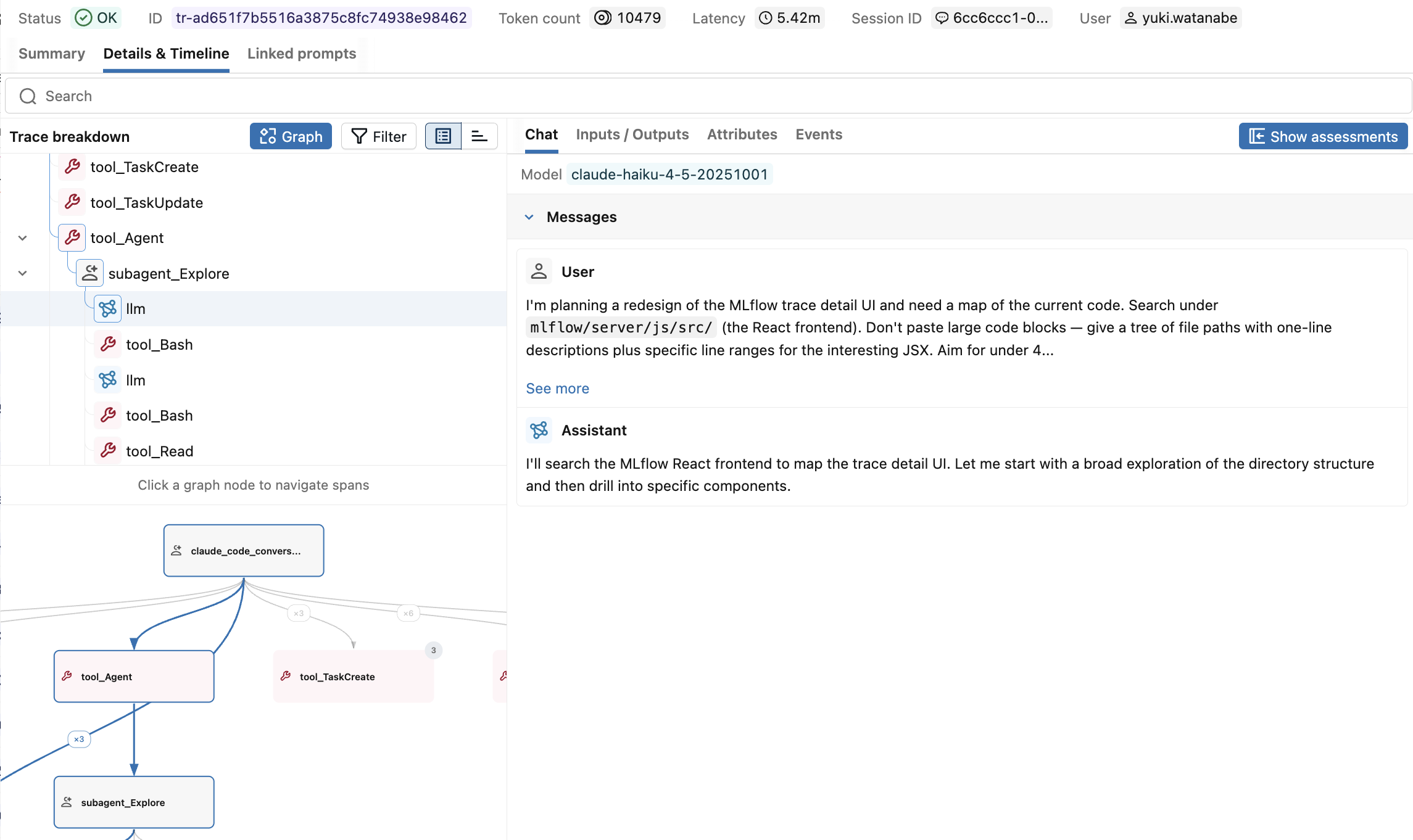Click Show assessments button
The height and width of the screenshot is (840, 1413).
click(x=1324, y=136)
